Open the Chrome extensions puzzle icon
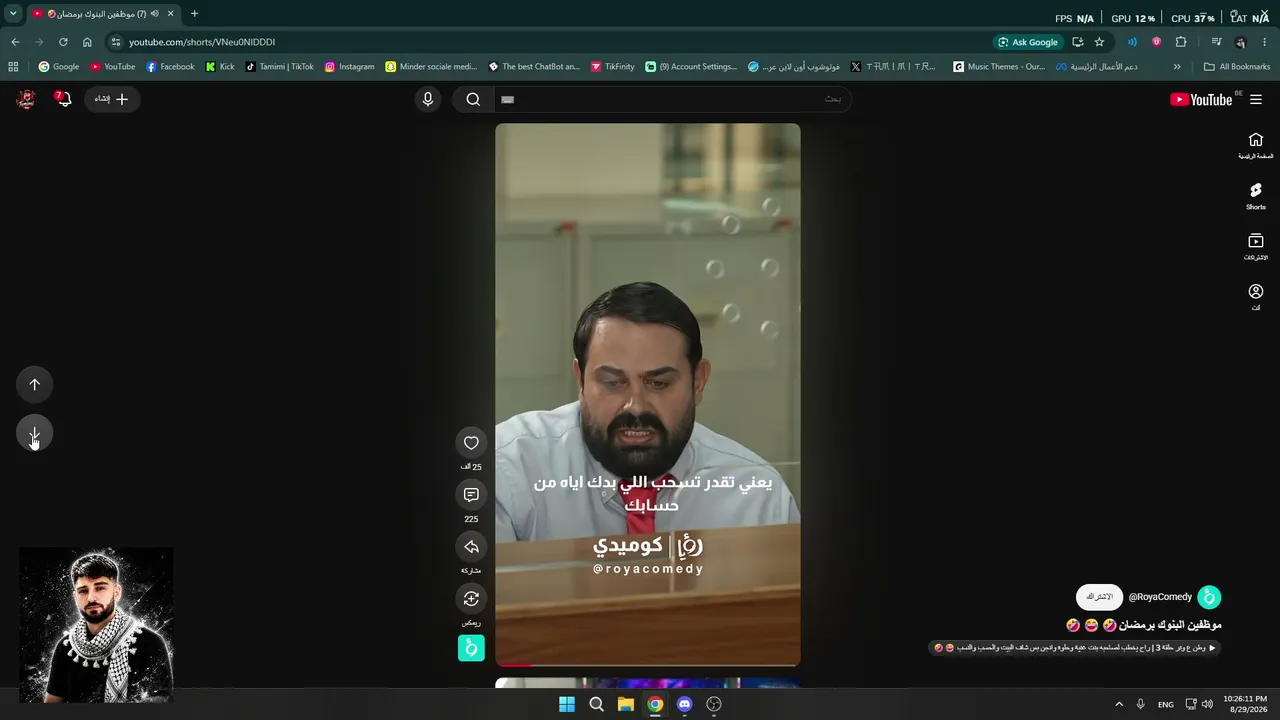 (1181, 42)
